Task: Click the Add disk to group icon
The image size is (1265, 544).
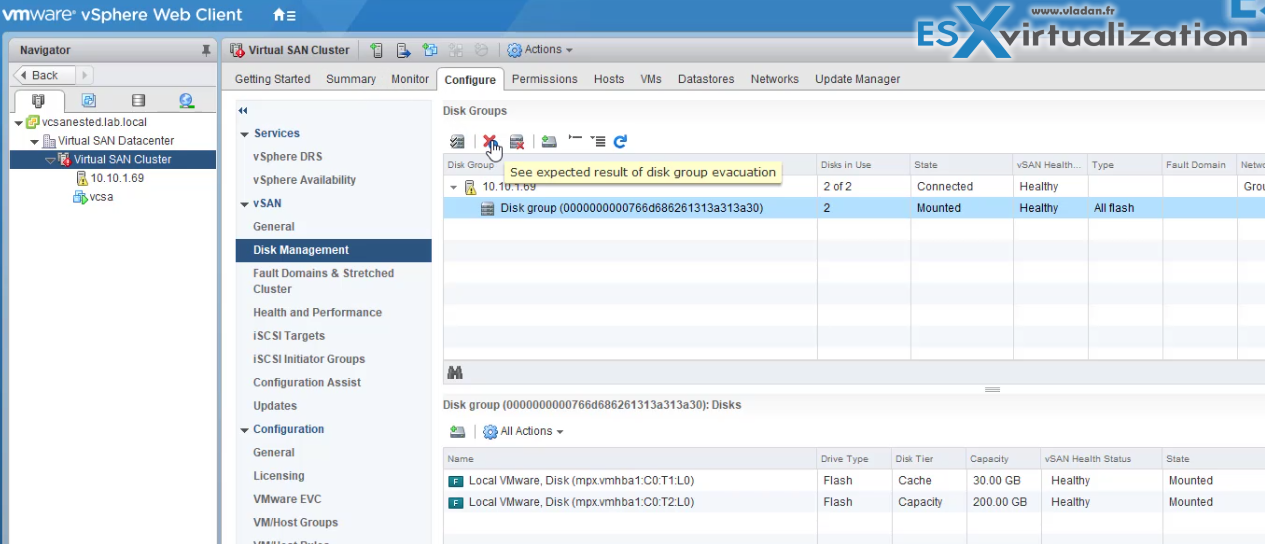Action: (550, 142)
